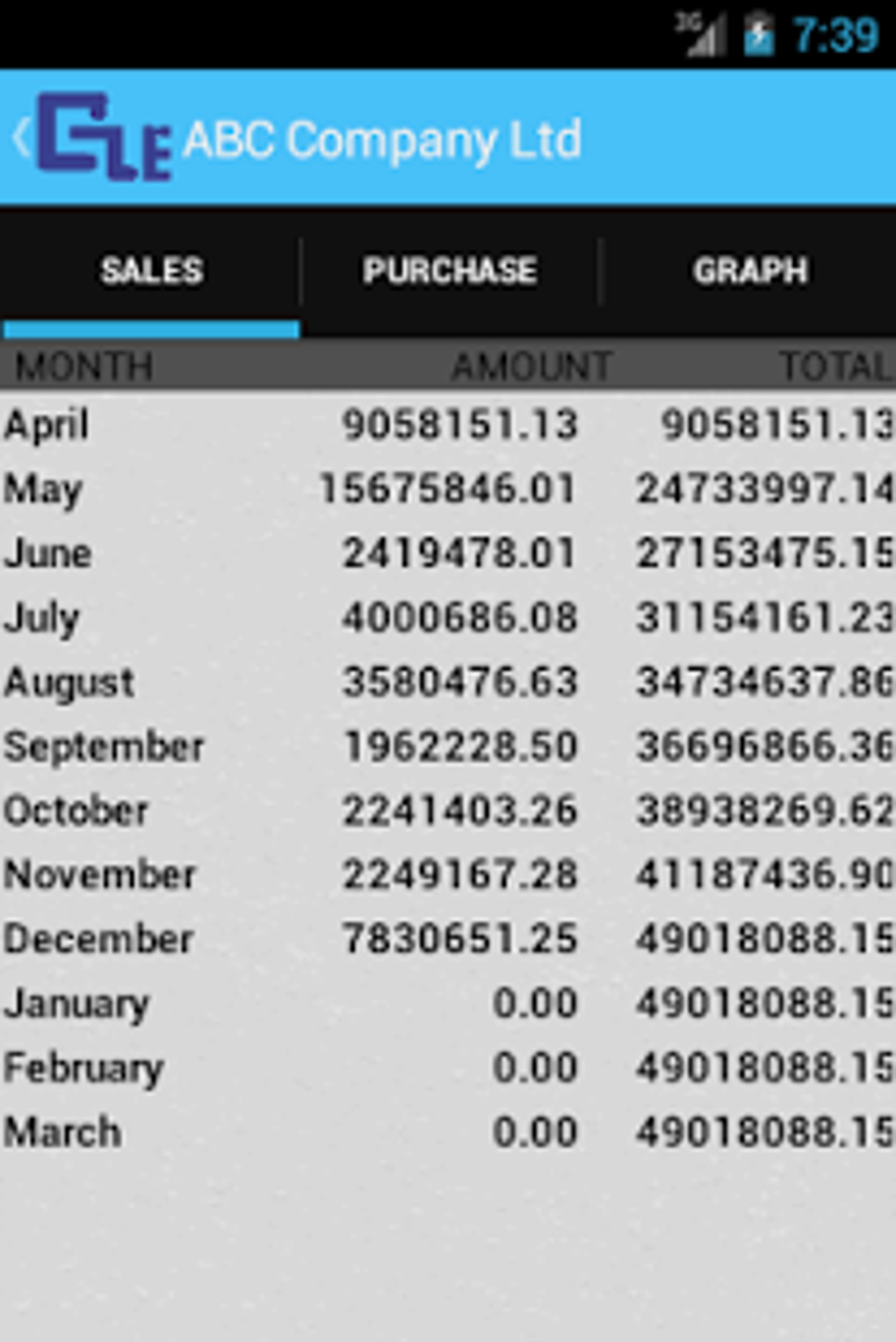Select the May amount 15675846.01
The width and height of the screenshot is (896, 1342).
pos(447,489)
